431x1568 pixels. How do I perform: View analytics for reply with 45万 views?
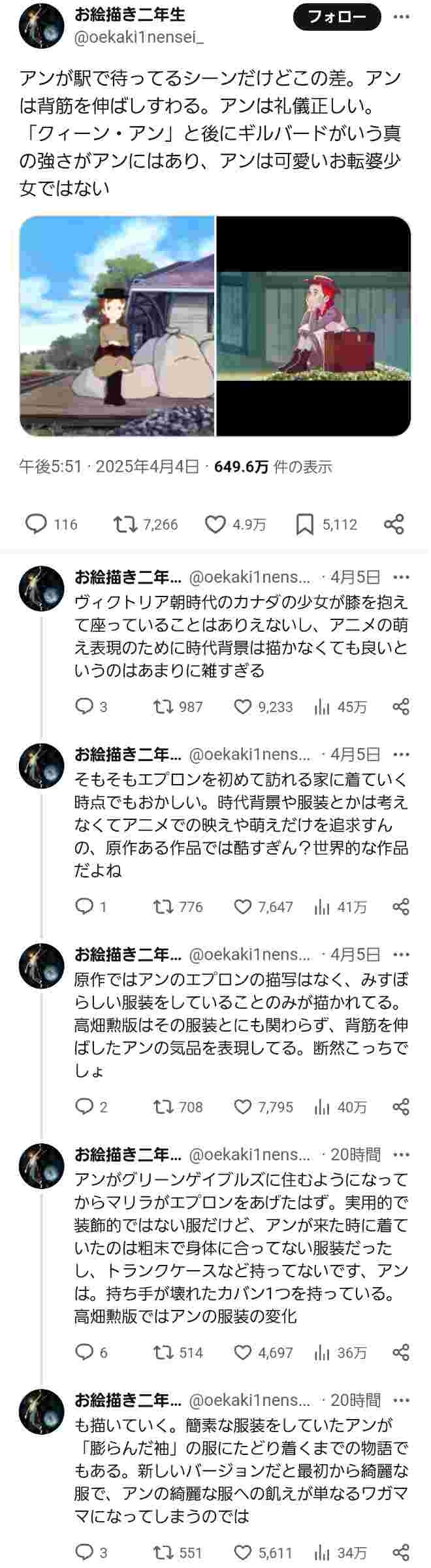point(340,707)
